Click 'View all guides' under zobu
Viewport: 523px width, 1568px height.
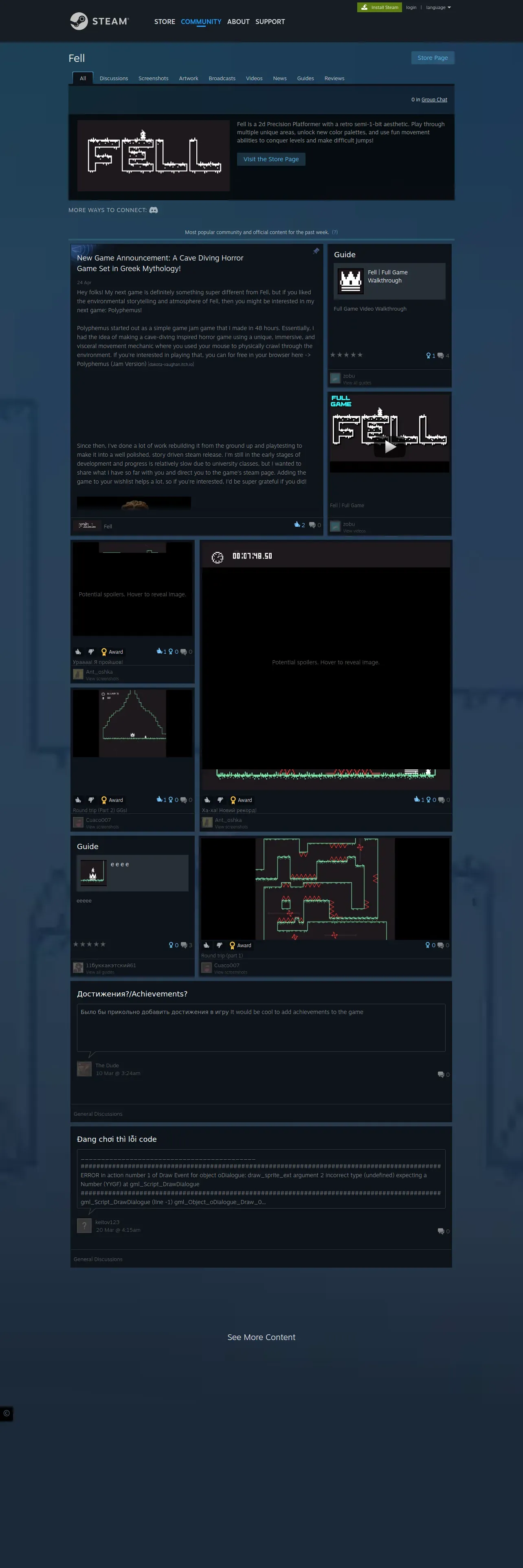coord(357,383)
